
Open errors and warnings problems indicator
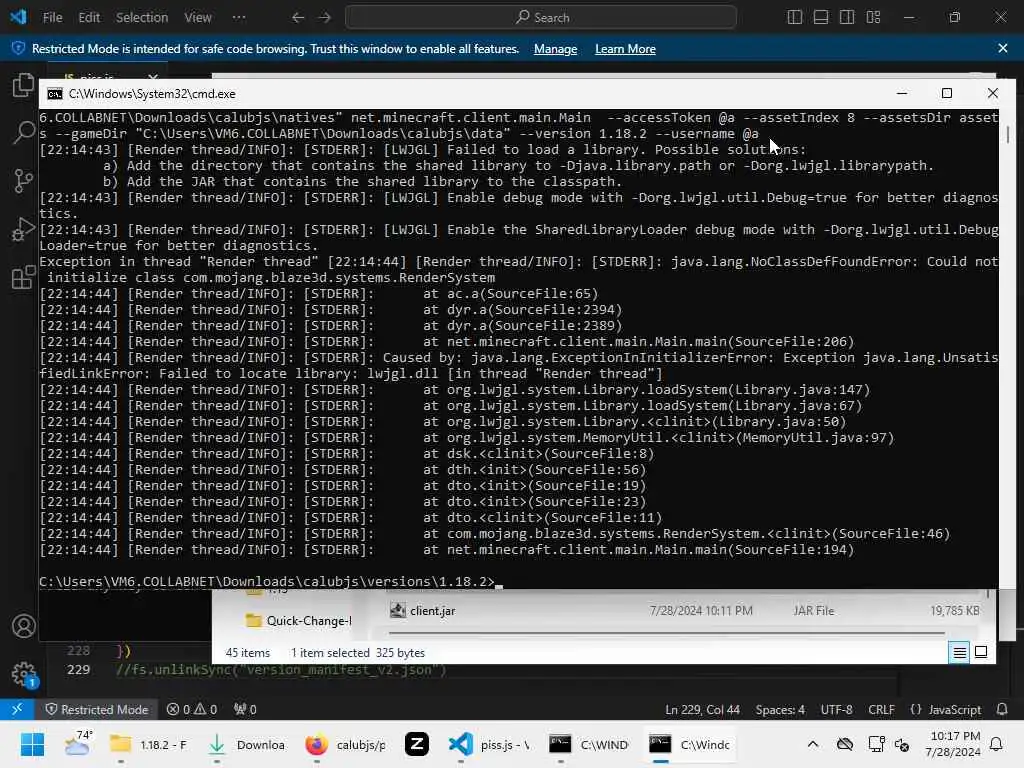pos(191,709)
